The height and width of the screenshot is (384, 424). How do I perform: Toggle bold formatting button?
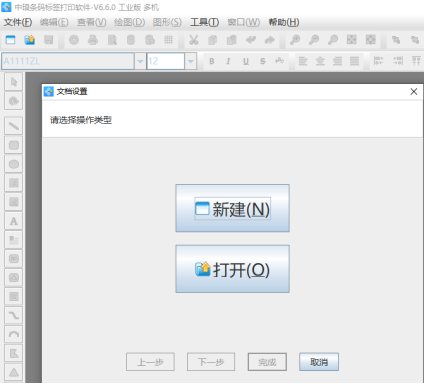pos(212,61)
